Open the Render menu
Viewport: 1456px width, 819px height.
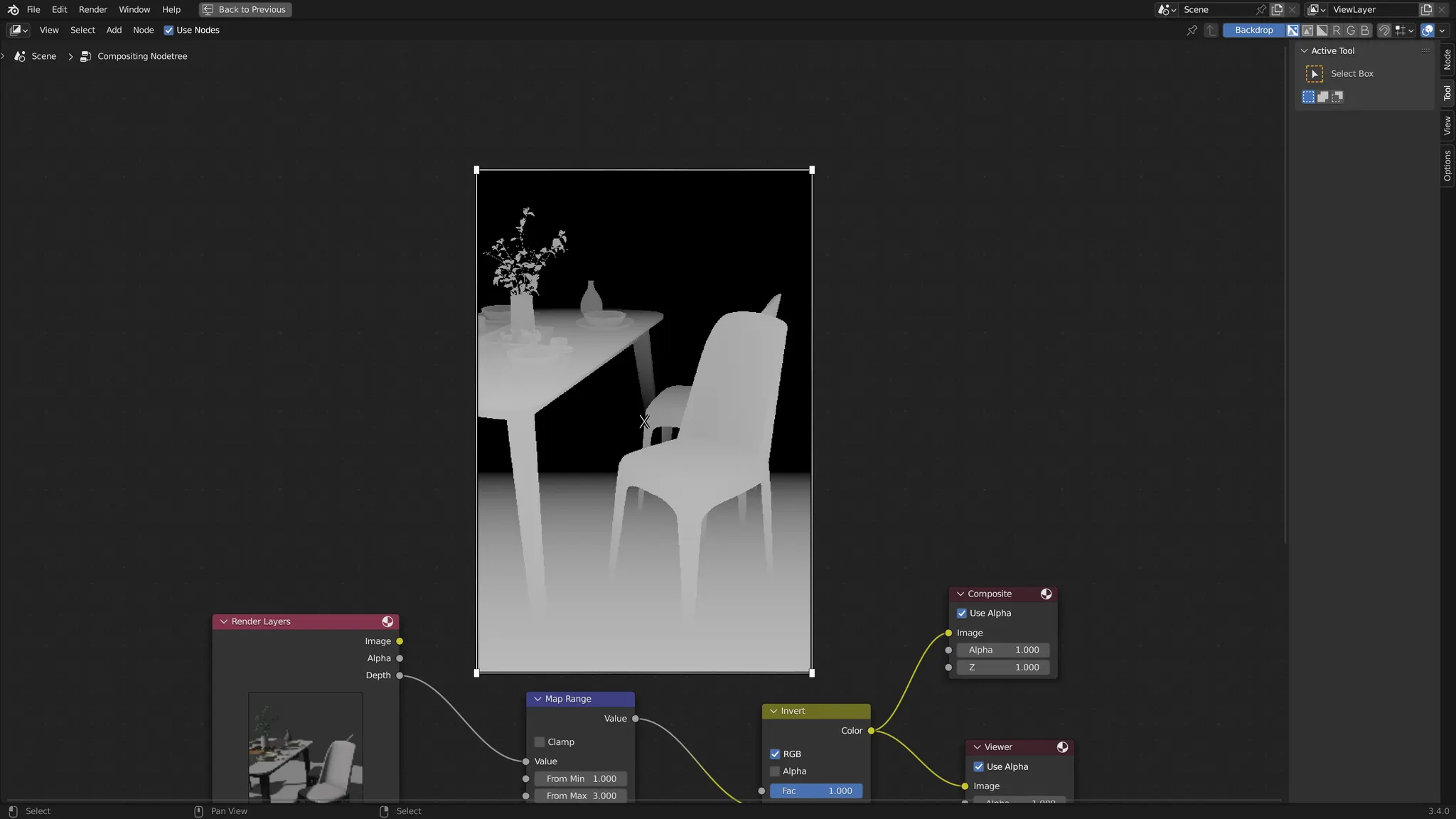[x=92, y=9]
